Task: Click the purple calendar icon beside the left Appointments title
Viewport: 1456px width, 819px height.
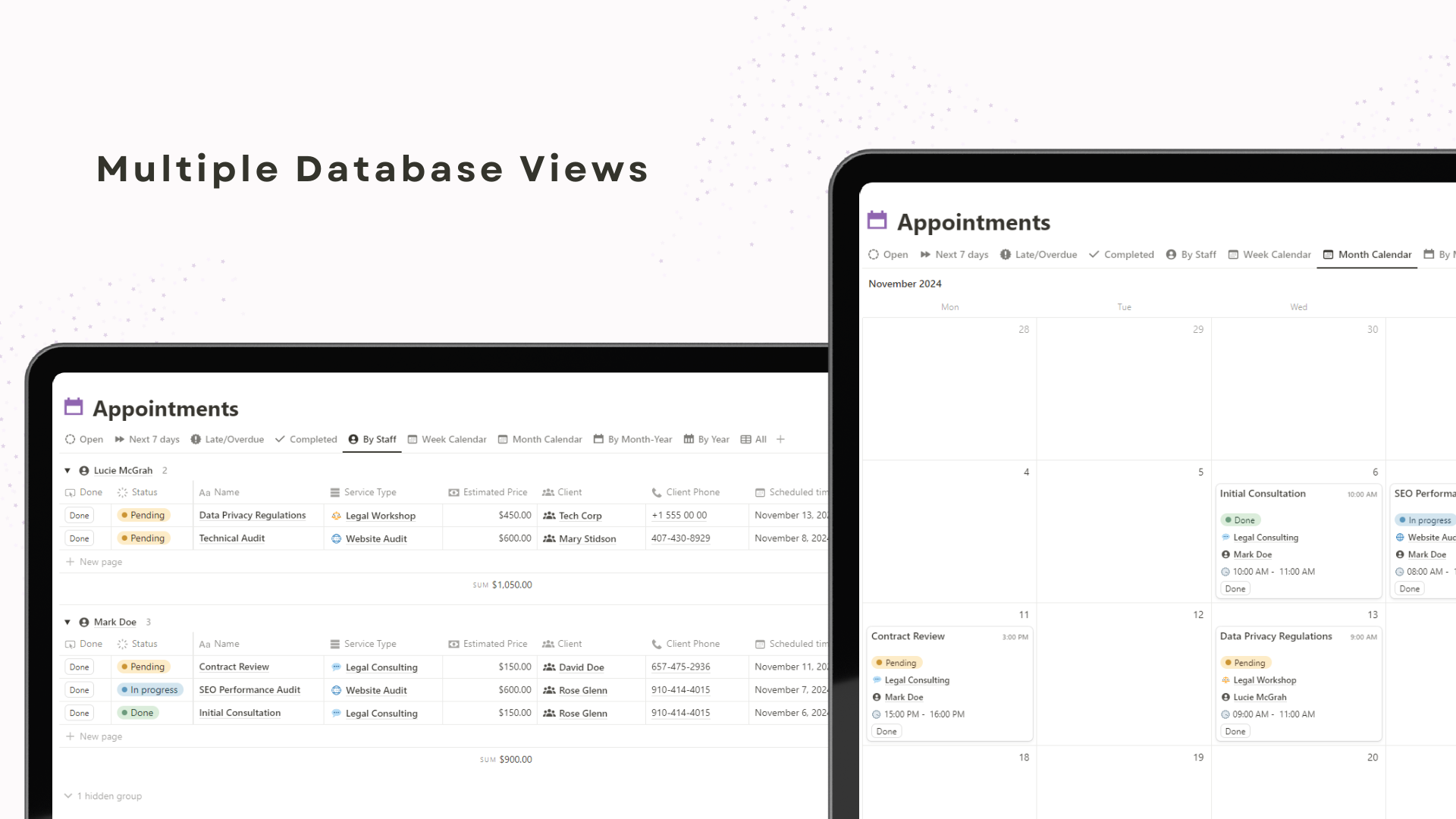Action: 74,407
